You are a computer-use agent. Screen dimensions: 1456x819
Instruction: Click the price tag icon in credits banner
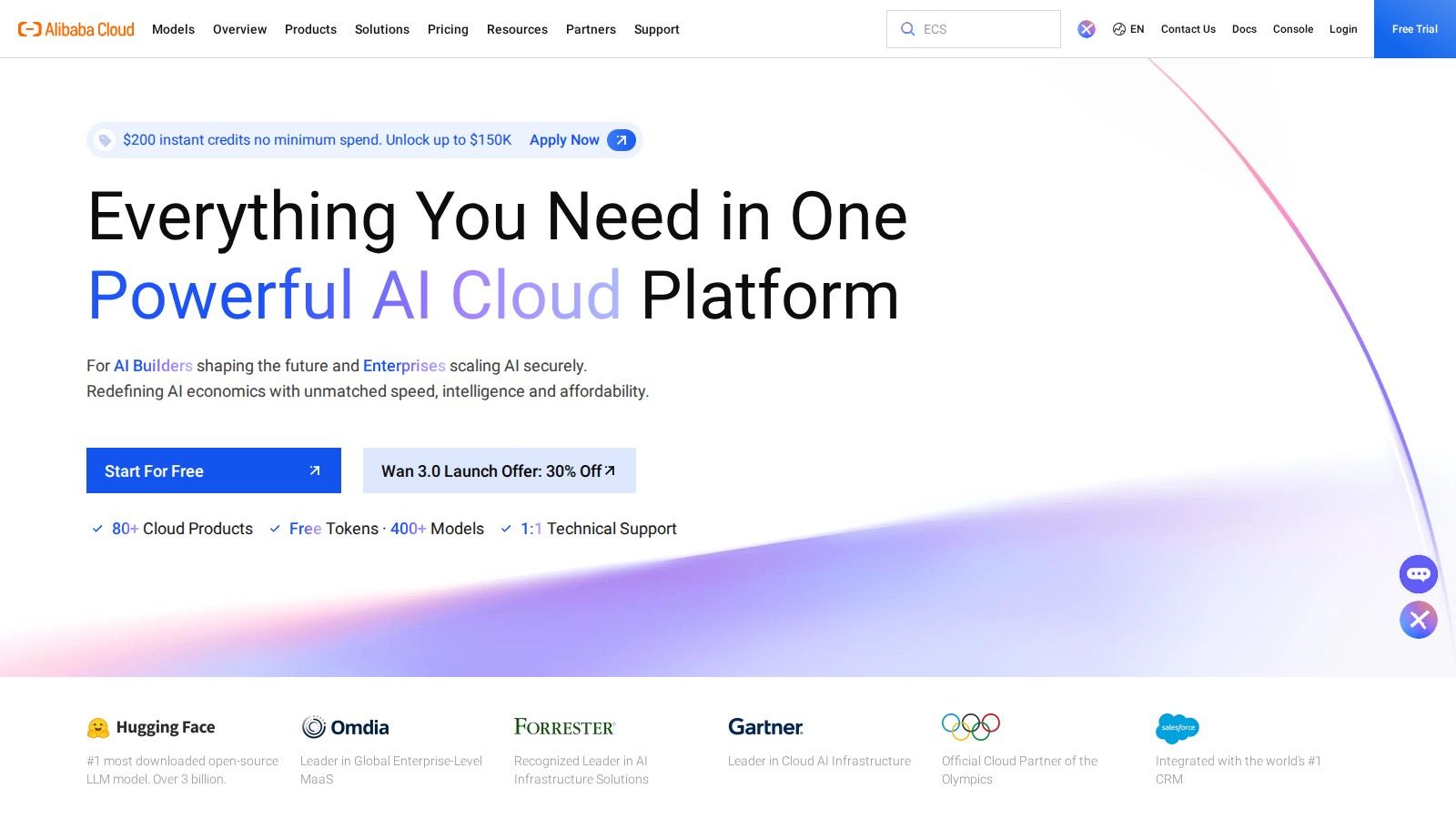[105, 140]
